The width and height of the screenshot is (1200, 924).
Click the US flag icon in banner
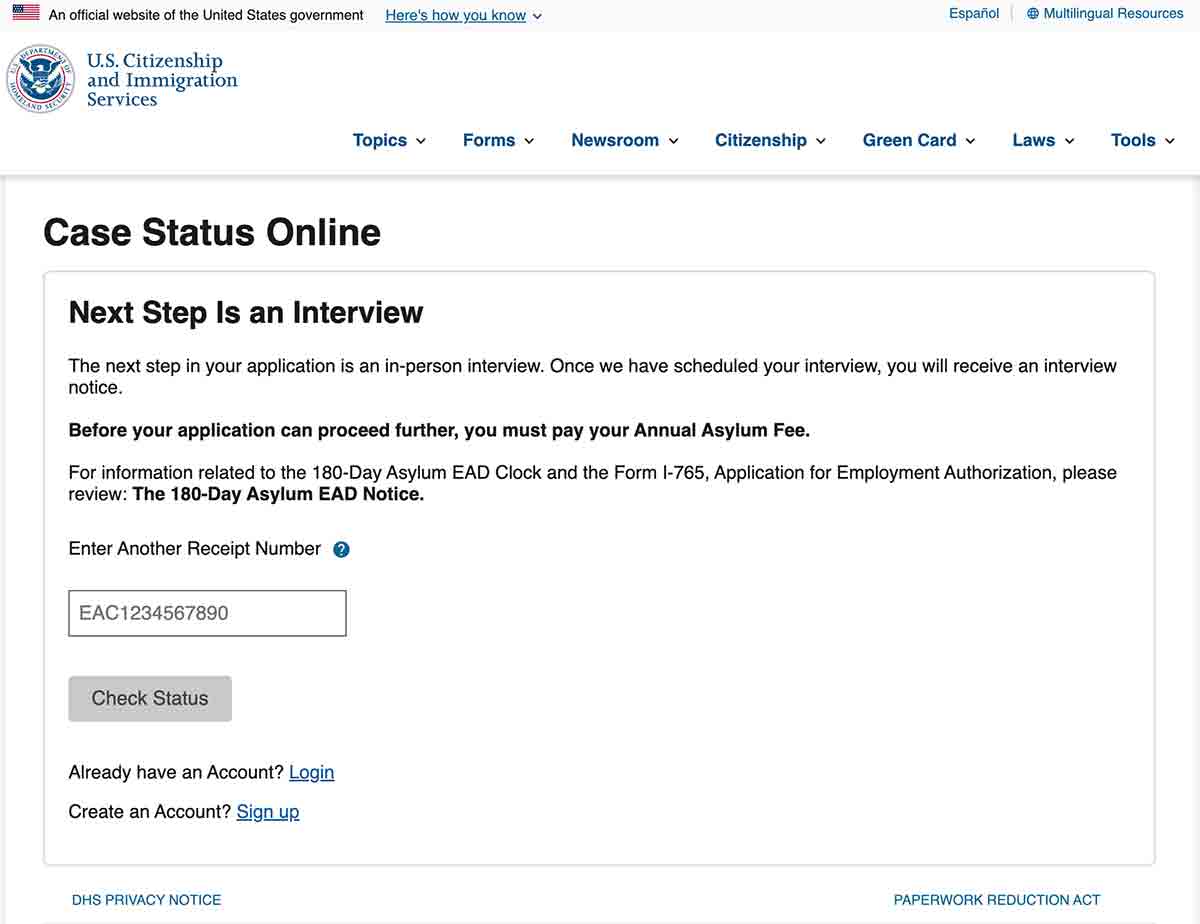point(26,13)
